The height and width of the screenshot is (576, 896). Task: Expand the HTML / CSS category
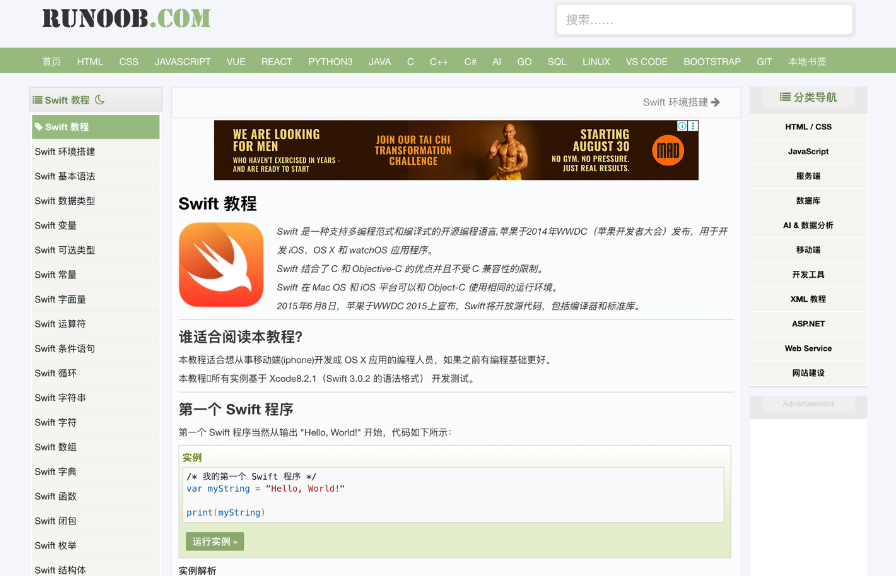coord(808,127)
